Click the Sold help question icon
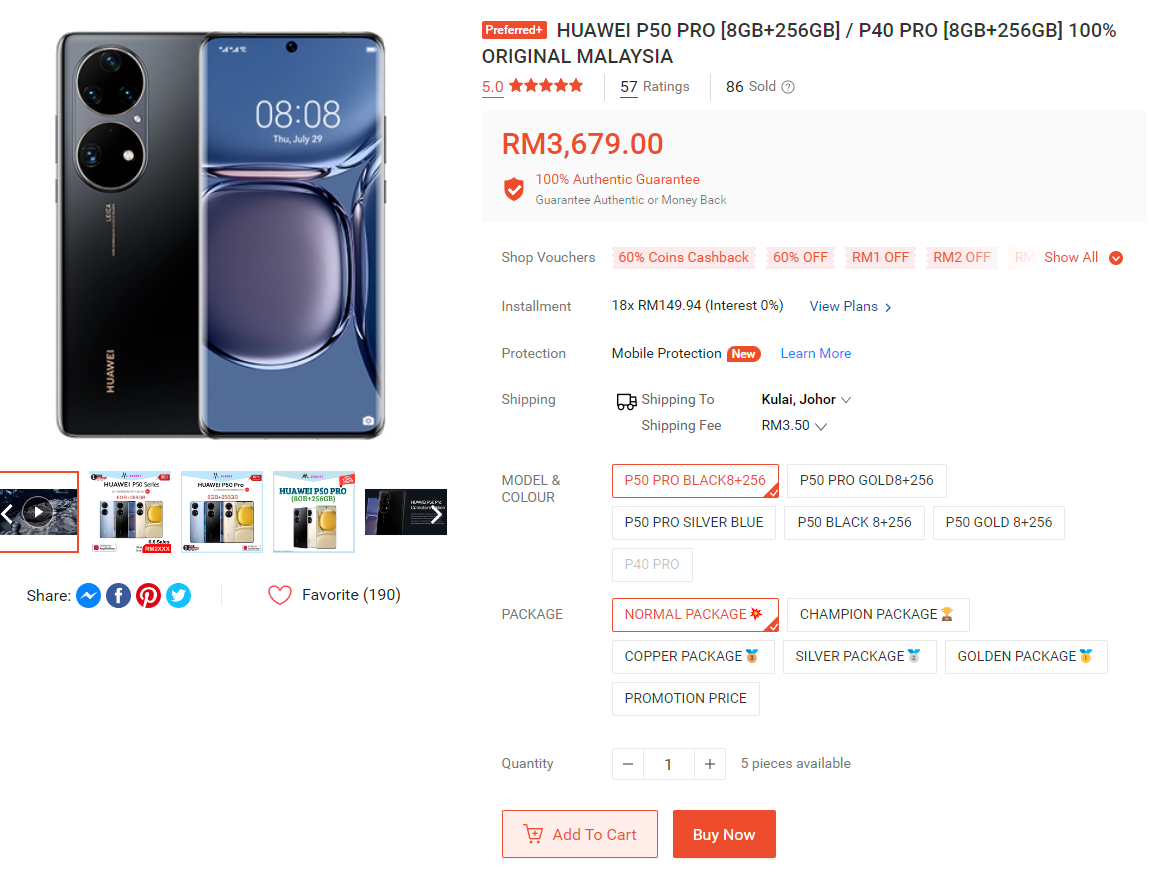This screenshot has height=877, width=1149. 788,87
